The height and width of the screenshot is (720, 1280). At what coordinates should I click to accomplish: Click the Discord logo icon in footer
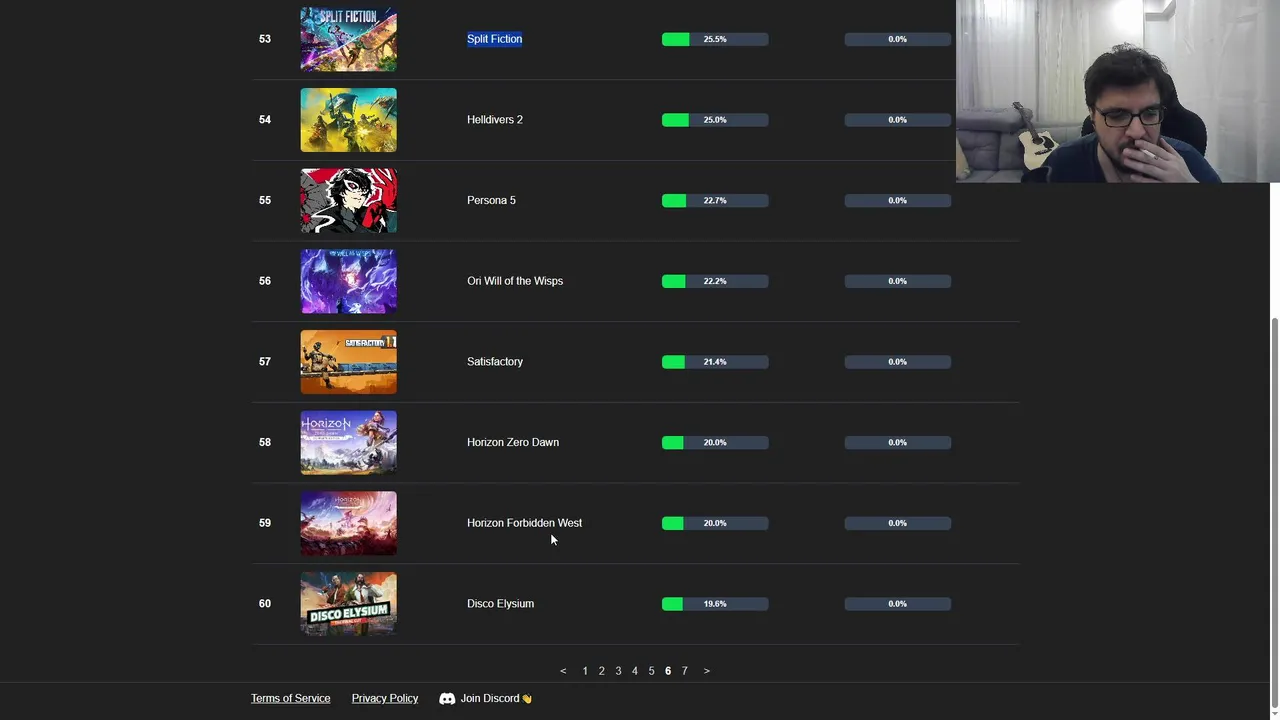tap(447, 699)
